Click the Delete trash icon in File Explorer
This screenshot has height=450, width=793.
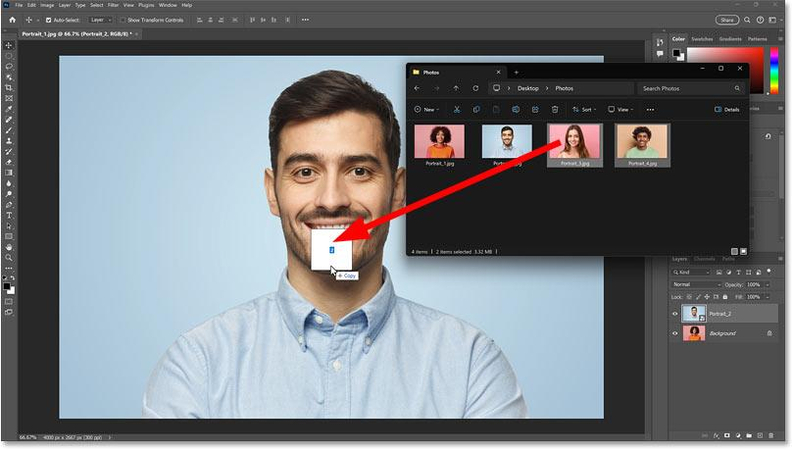click(552, 109)
